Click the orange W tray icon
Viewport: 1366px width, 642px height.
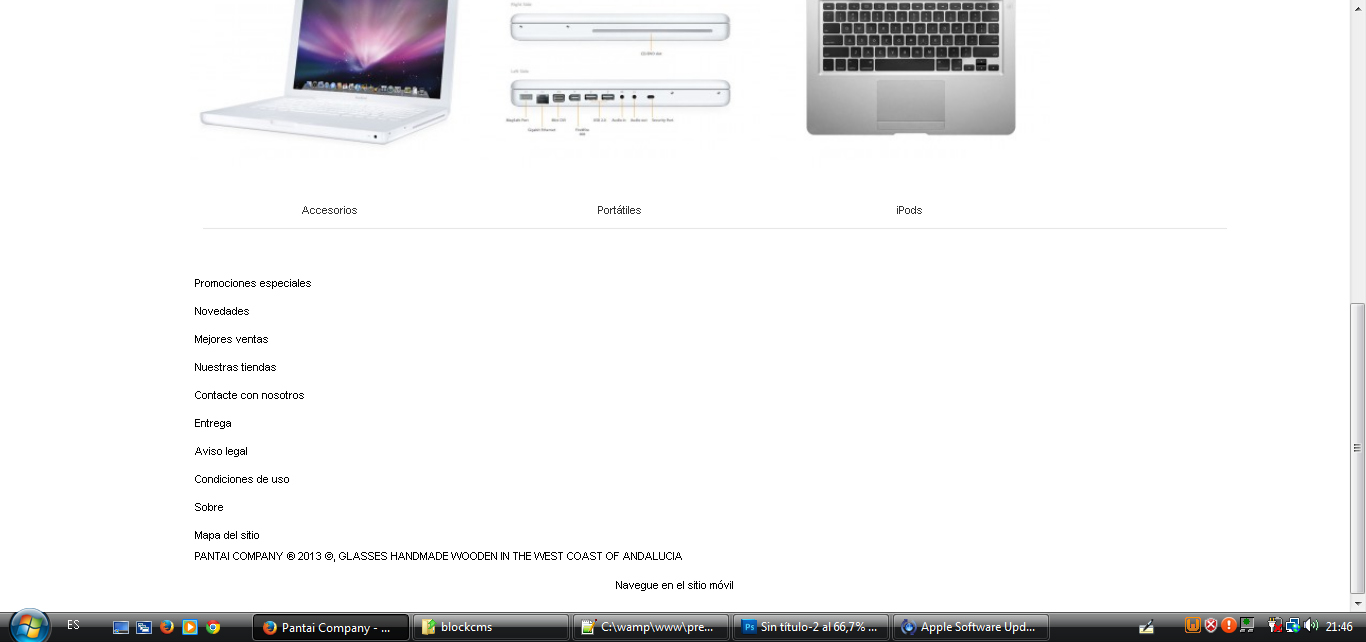[x=1193, y=626]
